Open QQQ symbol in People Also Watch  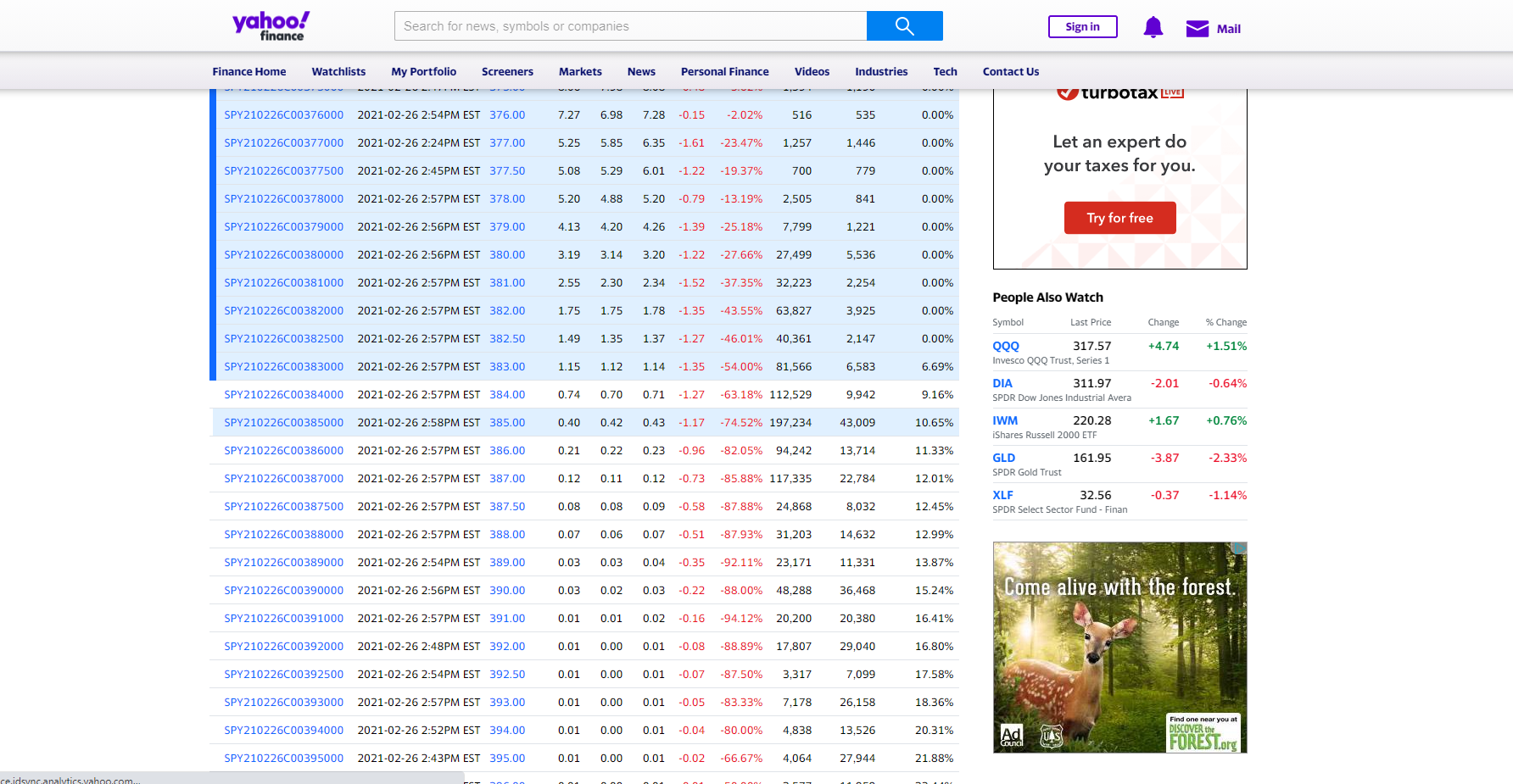(1006, 346)
